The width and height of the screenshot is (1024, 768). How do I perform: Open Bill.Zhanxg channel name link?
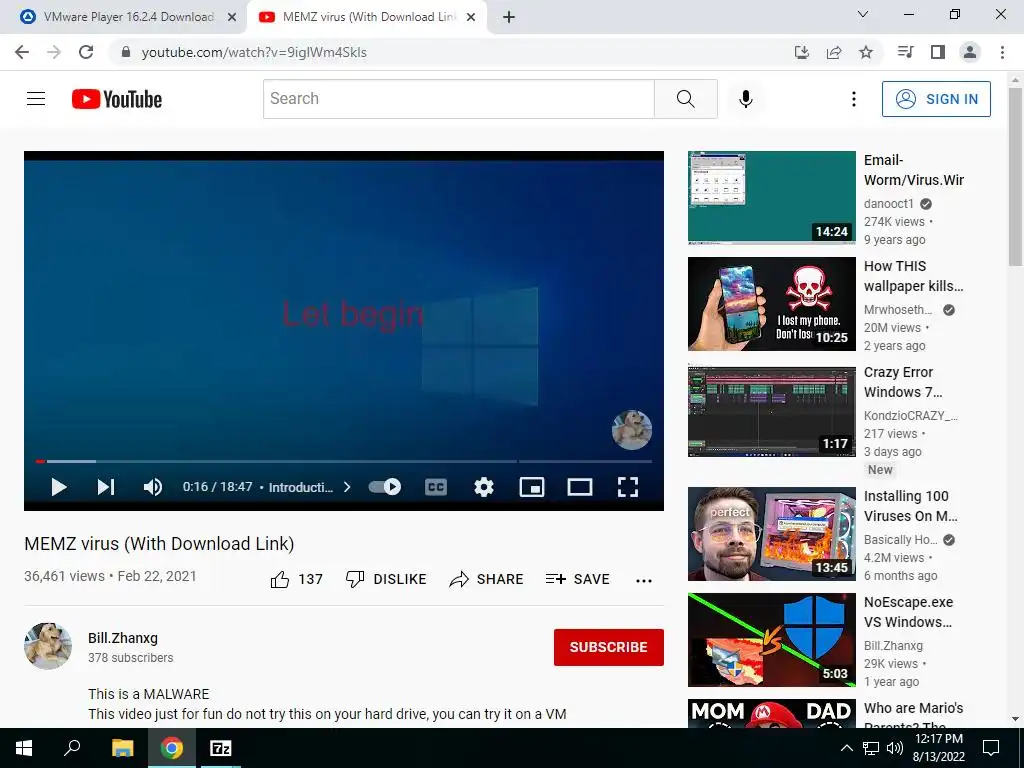click(123, 638)
